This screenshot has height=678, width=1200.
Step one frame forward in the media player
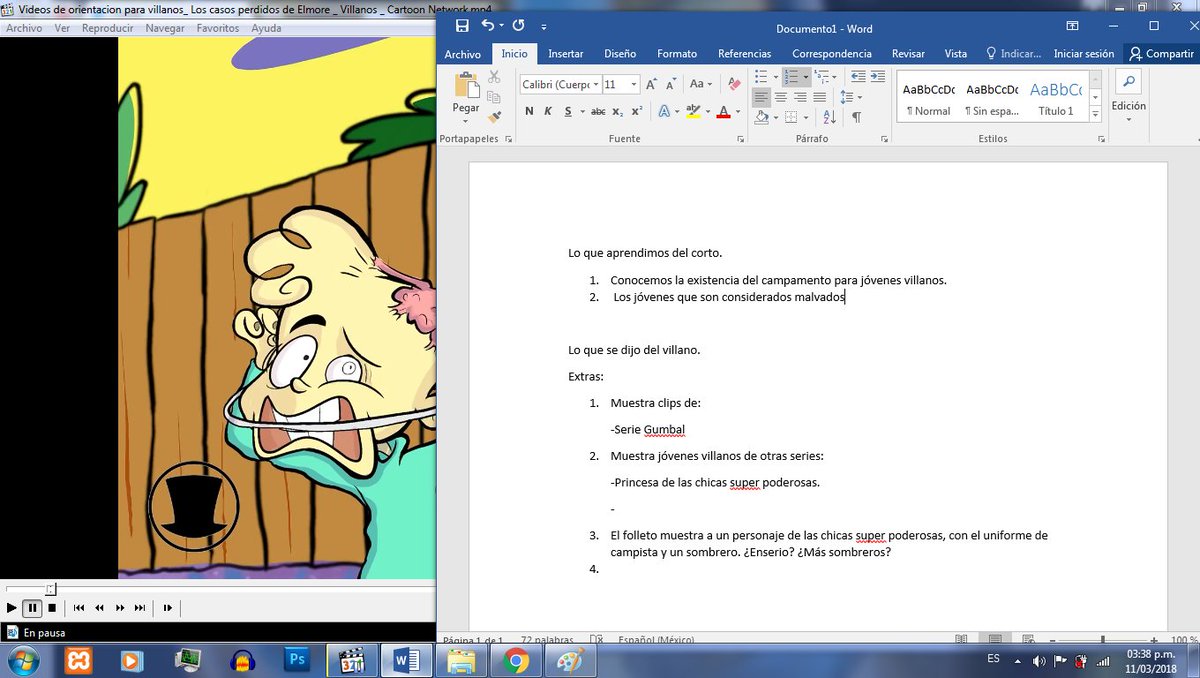click(x=168, y=607)
